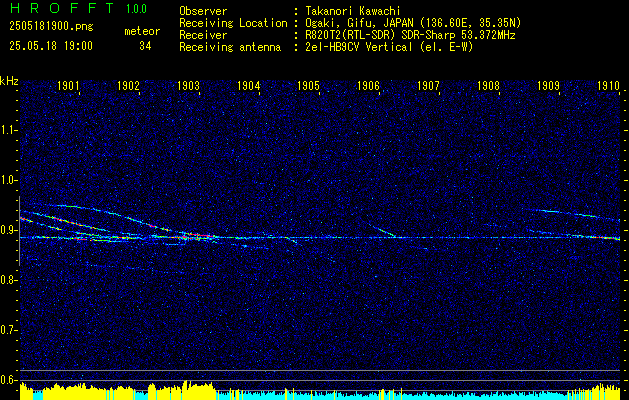Click the 1.1 kHz axis label
This screenshot has width=629, height=400.
click(8, 130)
